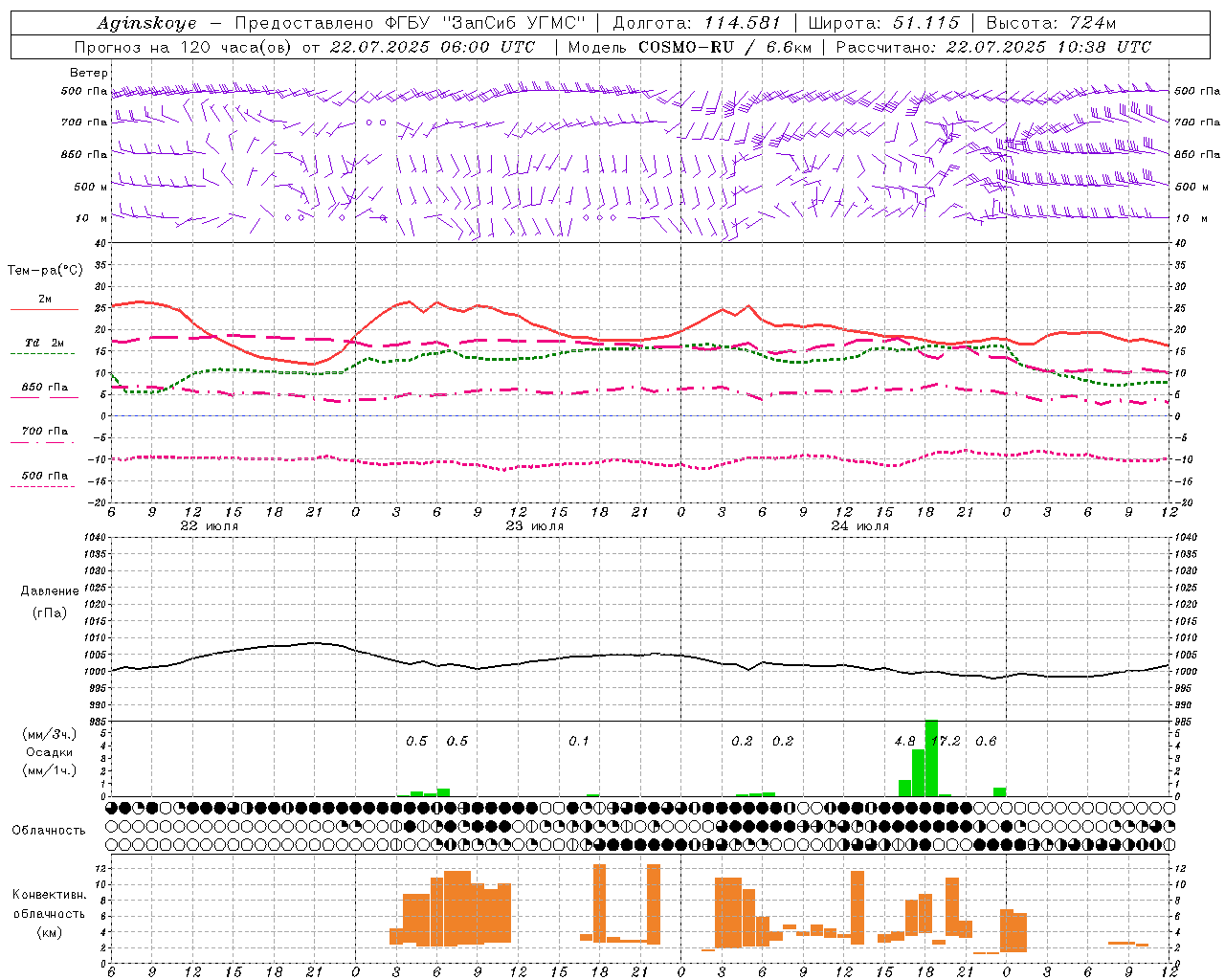This screenshot has width=1225, height=980.
Task: Click the left 500 м wind level label
Action: tap(91, 187)
